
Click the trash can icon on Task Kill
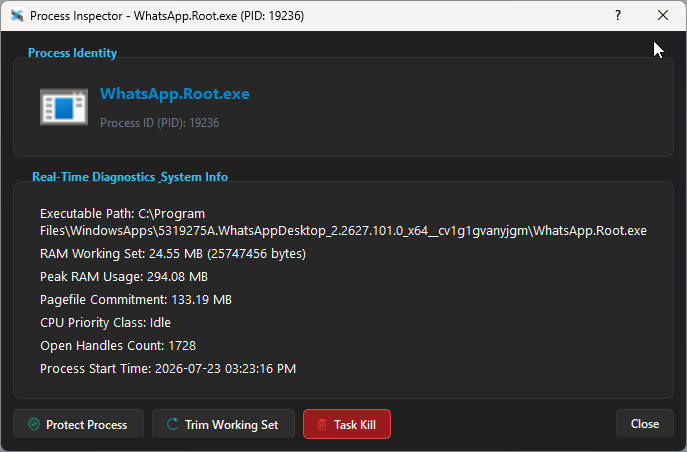tap(322, 424)
